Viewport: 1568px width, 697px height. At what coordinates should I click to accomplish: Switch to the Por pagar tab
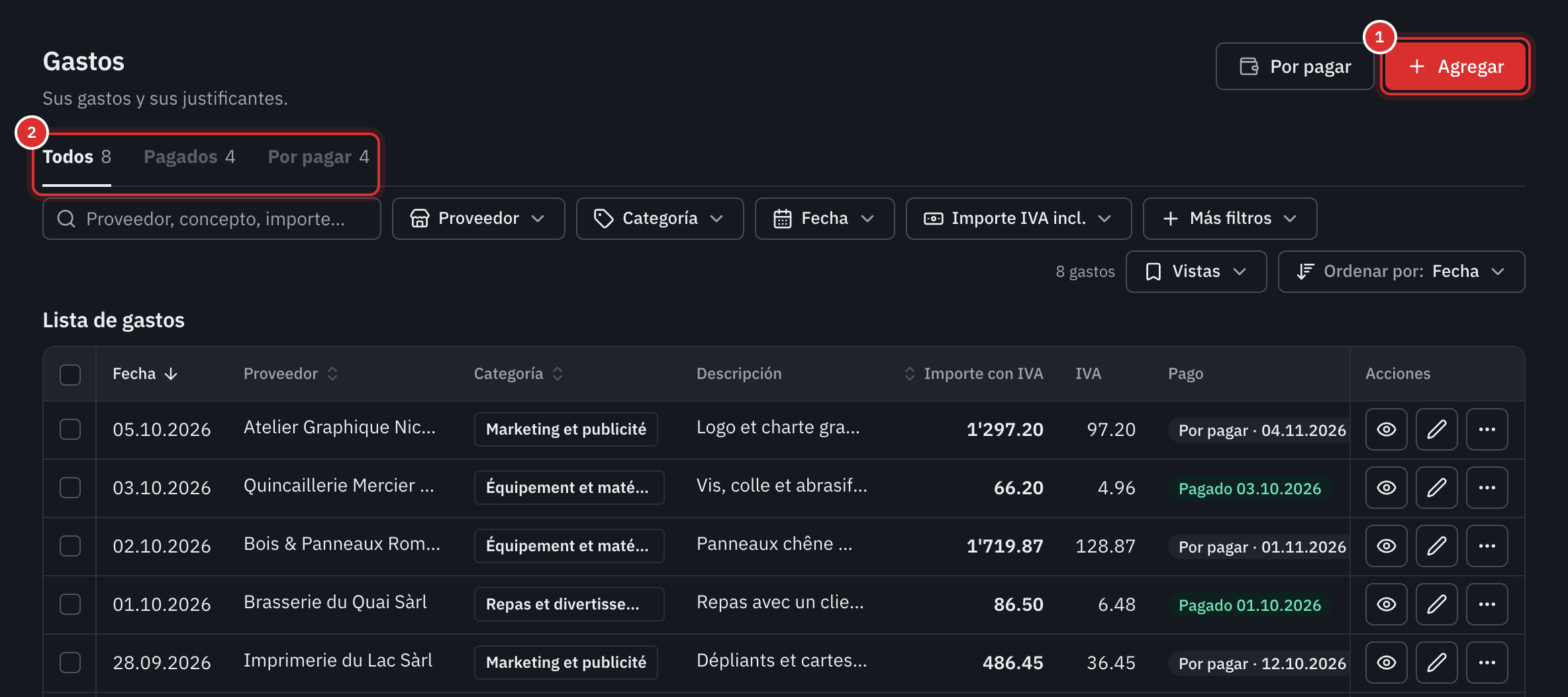(x=318, y=157)
